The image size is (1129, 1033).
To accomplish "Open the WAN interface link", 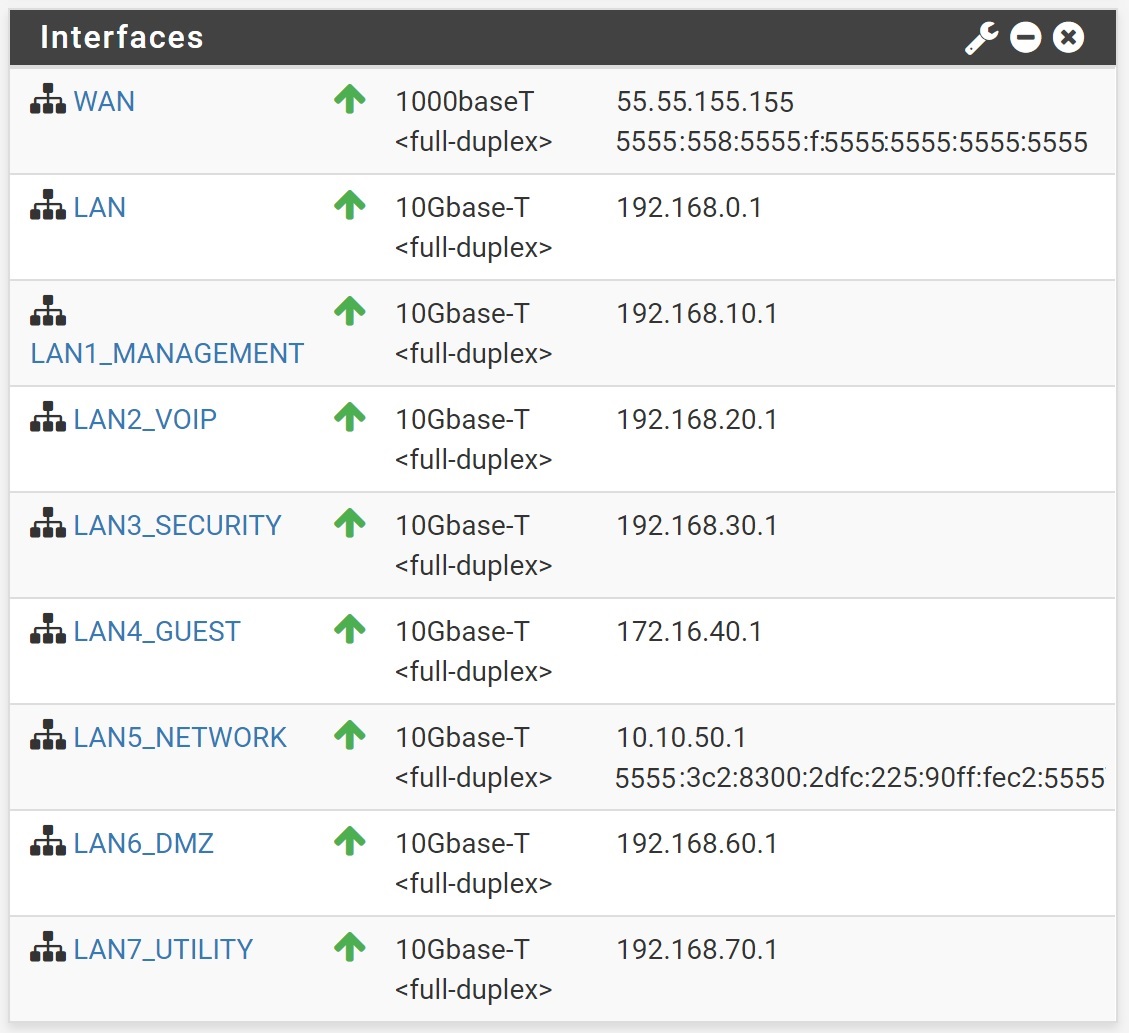I will click(104, 102).
